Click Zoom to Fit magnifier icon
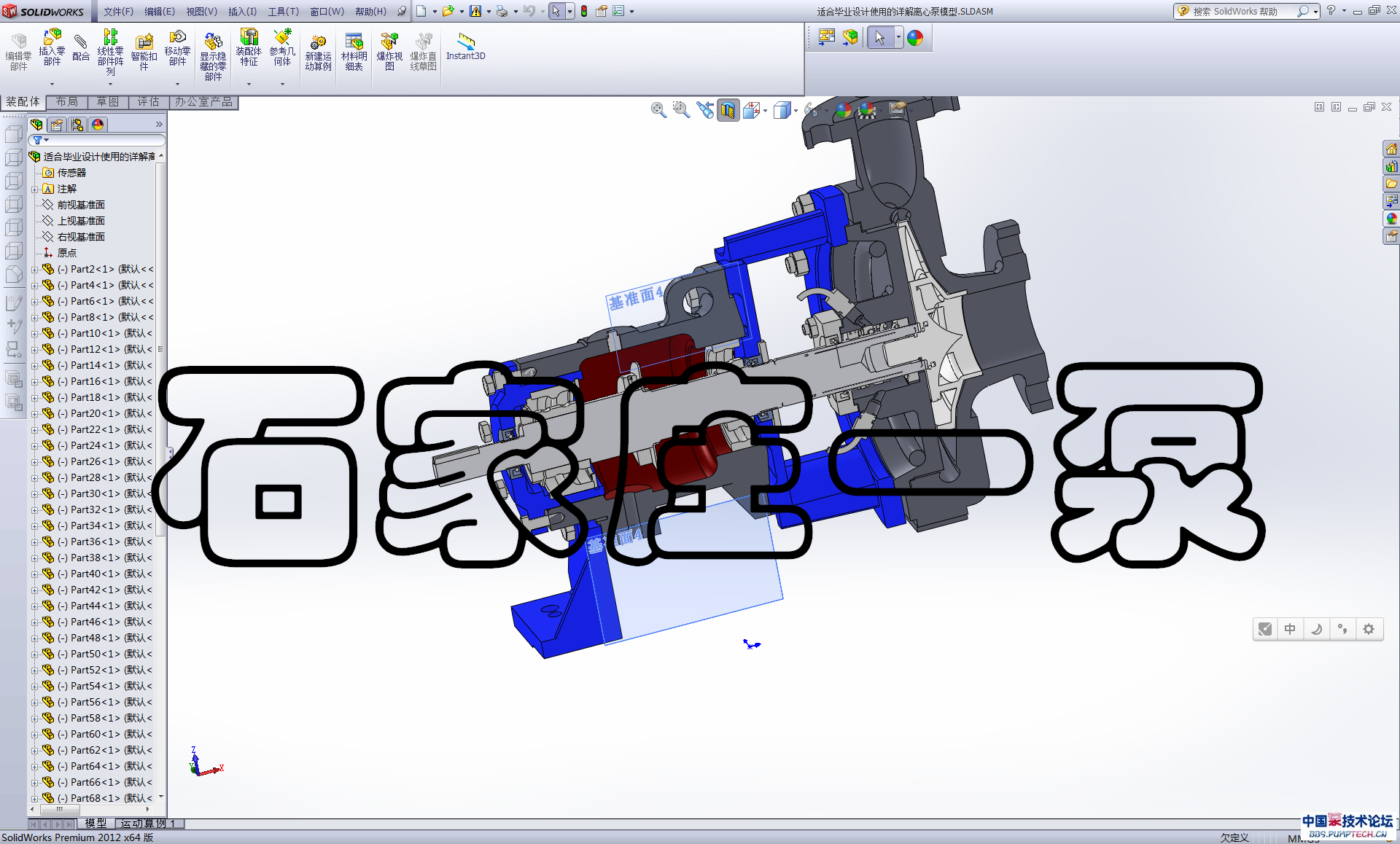 point(658,110)
